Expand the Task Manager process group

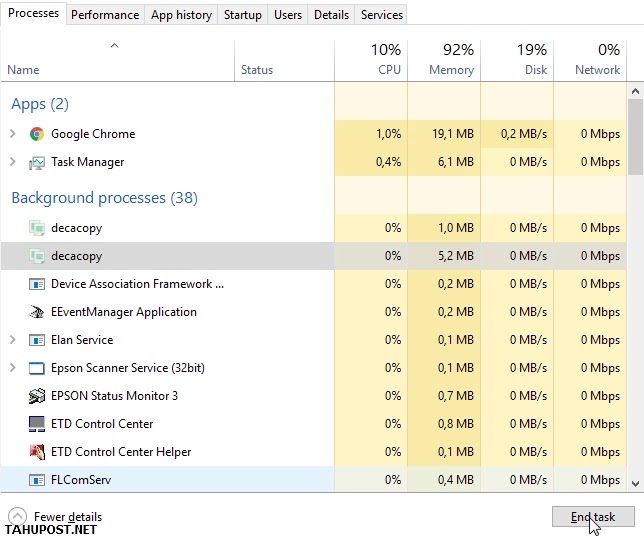[13, 162]
